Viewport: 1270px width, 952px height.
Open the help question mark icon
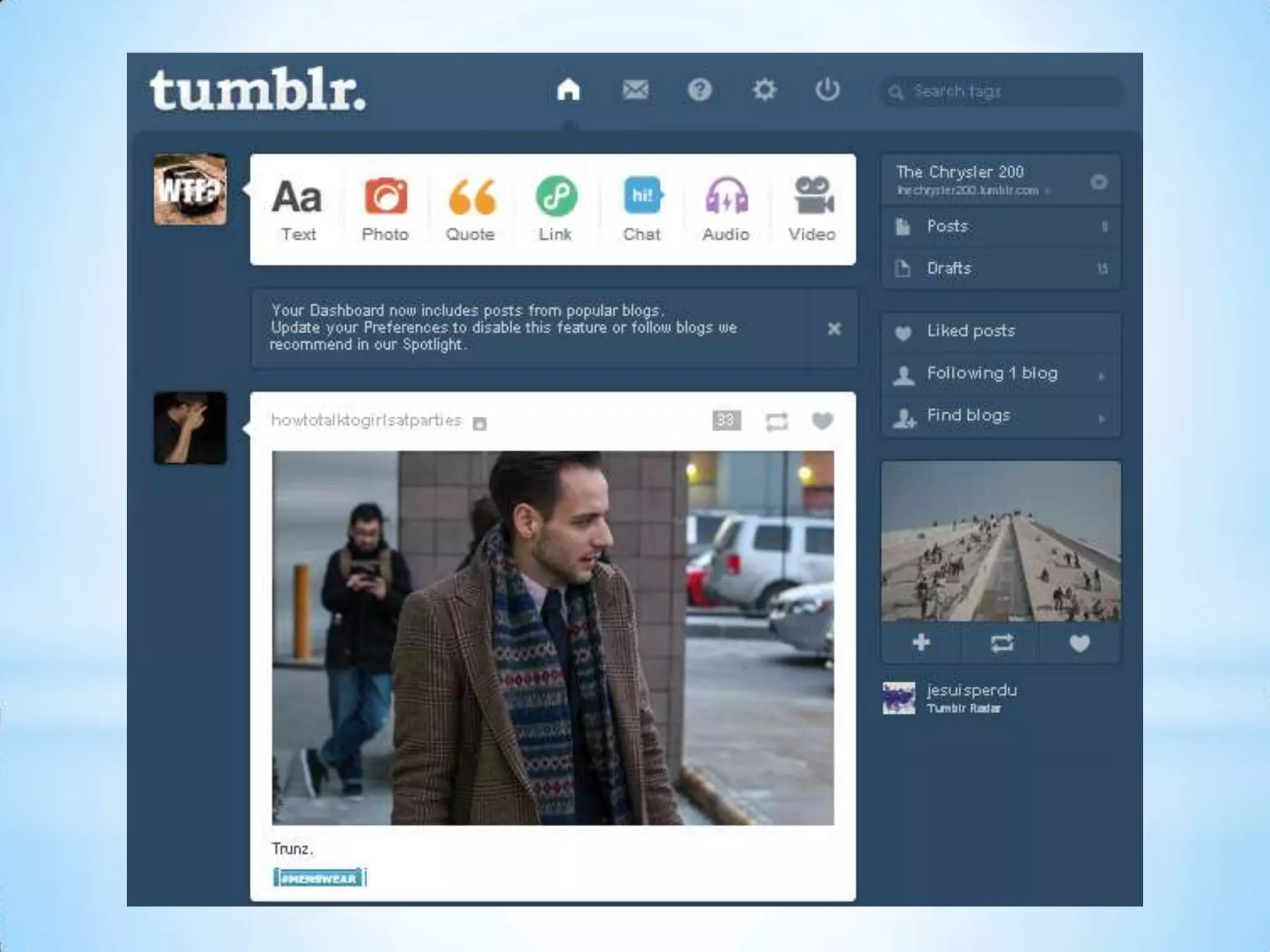tap(699, 90)
